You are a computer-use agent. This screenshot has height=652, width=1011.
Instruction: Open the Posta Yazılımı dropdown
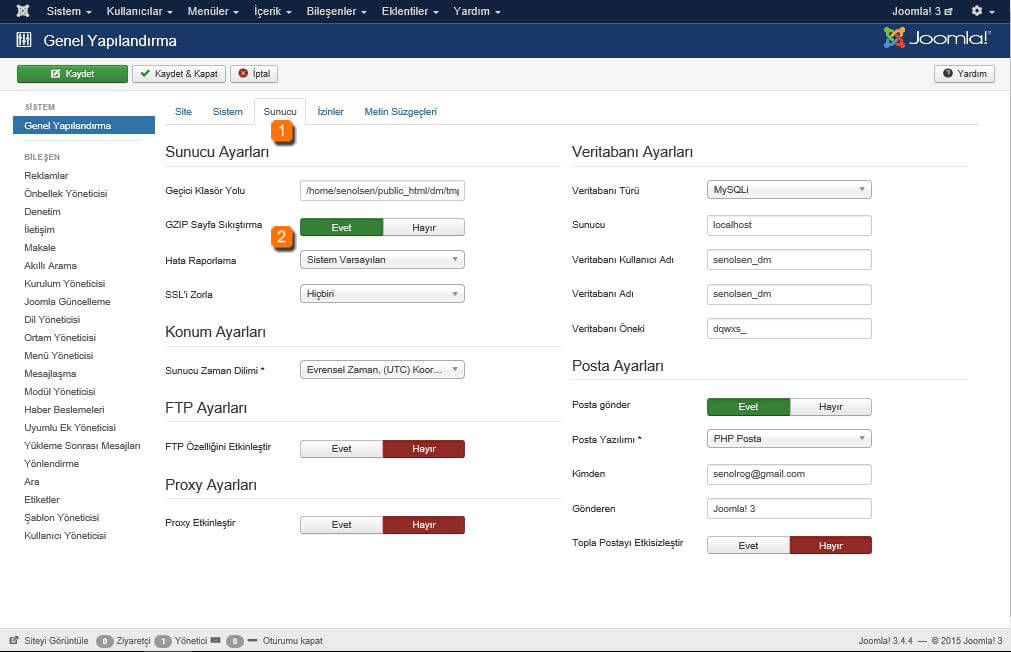789,439
